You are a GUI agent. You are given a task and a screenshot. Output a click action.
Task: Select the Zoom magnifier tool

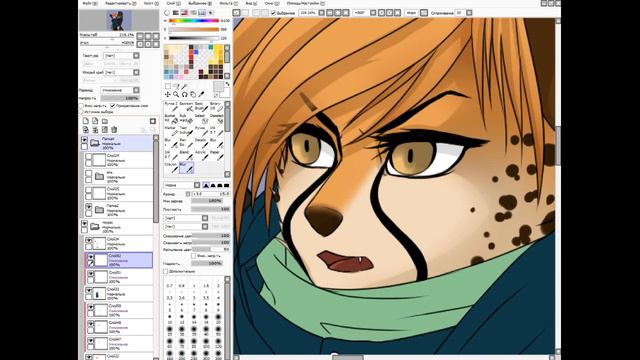[176, 94]
